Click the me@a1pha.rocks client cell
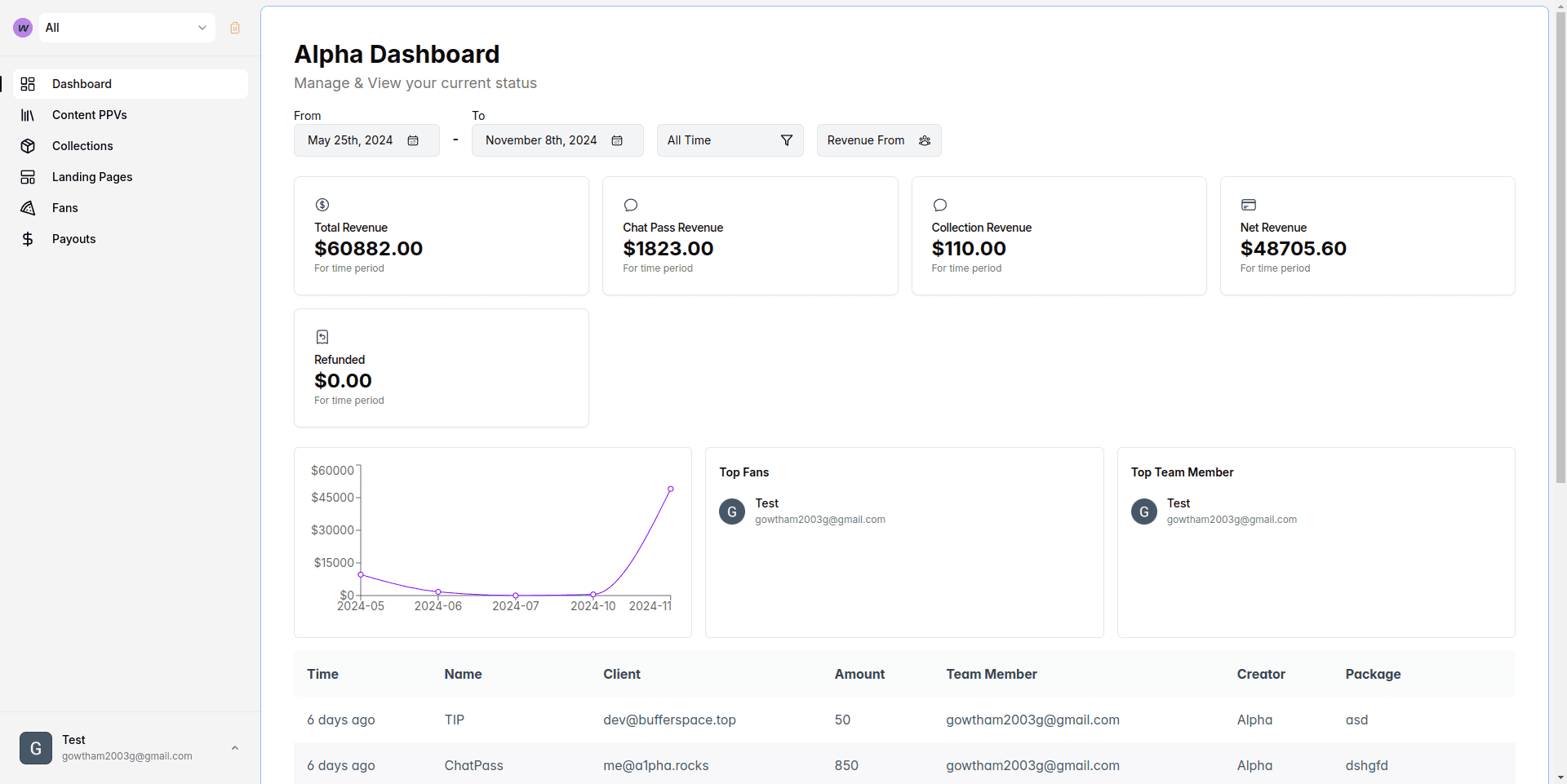The height and width of the screenshot is (784, 1567). coord(655,766)
